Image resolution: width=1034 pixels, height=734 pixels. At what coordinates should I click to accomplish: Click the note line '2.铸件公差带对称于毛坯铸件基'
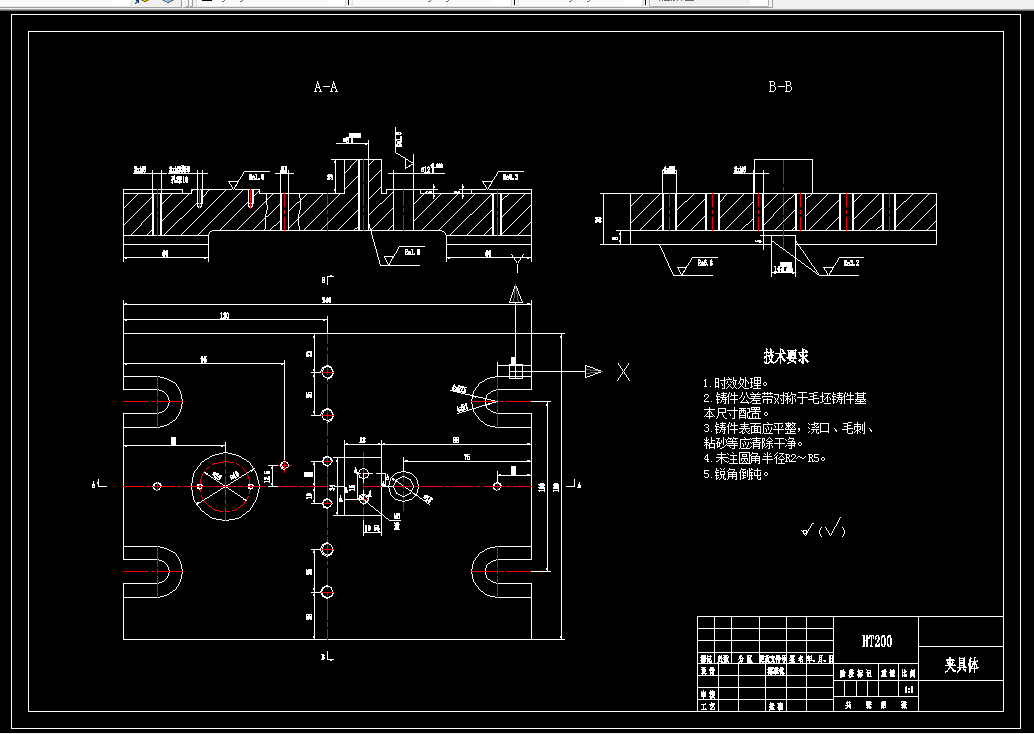pos(785,398)
